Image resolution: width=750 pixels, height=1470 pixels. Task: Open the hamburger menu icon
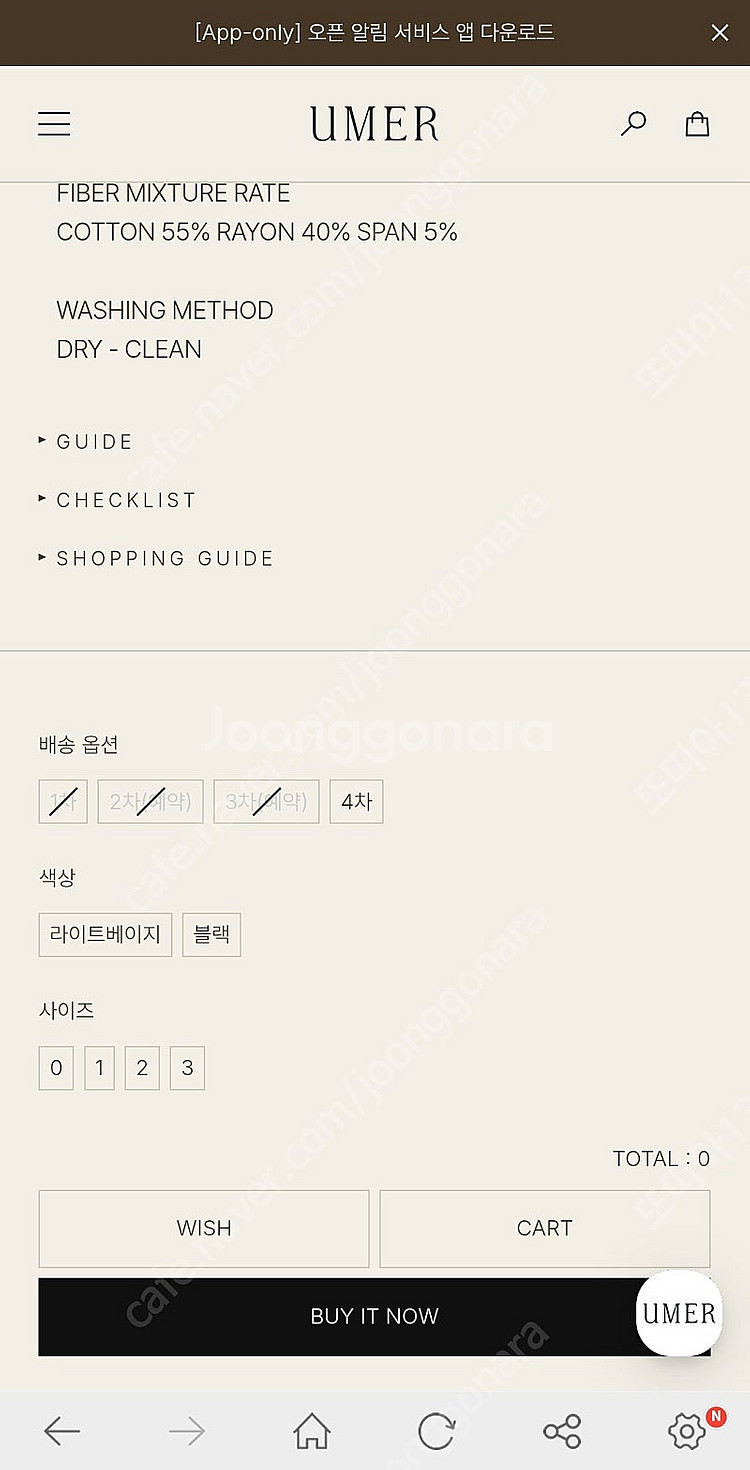pyautogui.click(x=54, y=124)
